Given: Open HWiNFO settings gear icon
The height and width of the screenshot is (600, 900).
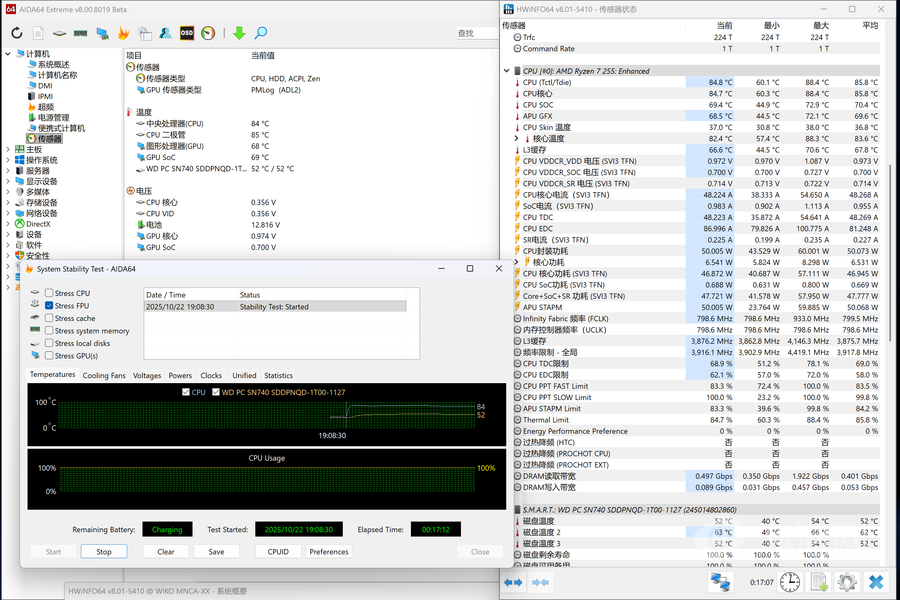Looking at the screenshot, I should click(x=847, y=582).
